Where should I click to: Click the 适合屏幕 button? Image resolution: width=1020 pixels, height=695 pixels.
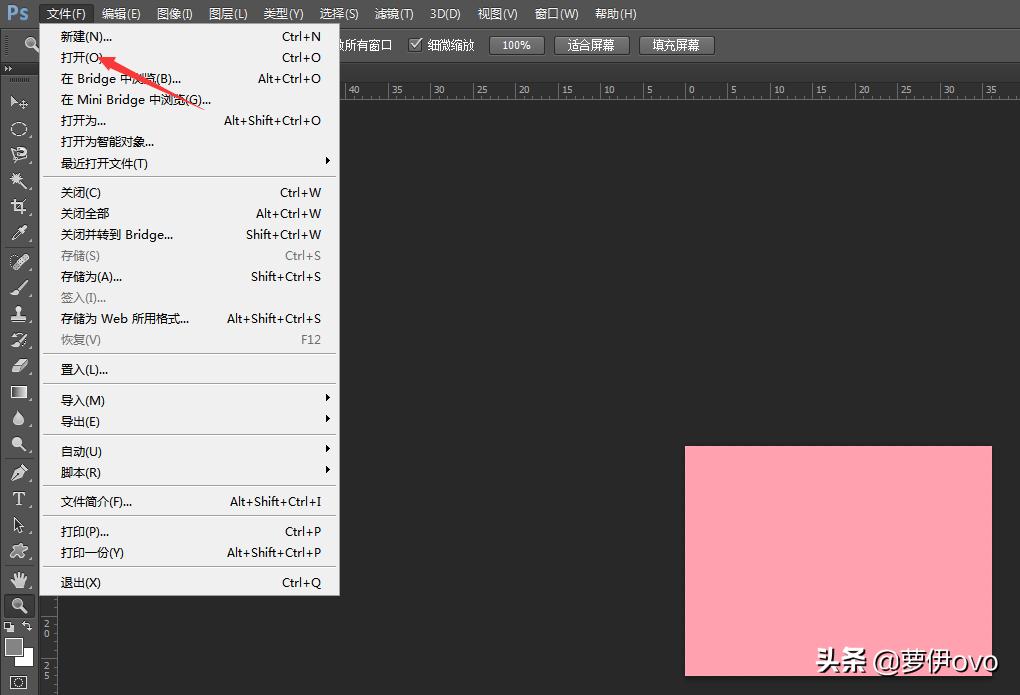pos(591,45)
